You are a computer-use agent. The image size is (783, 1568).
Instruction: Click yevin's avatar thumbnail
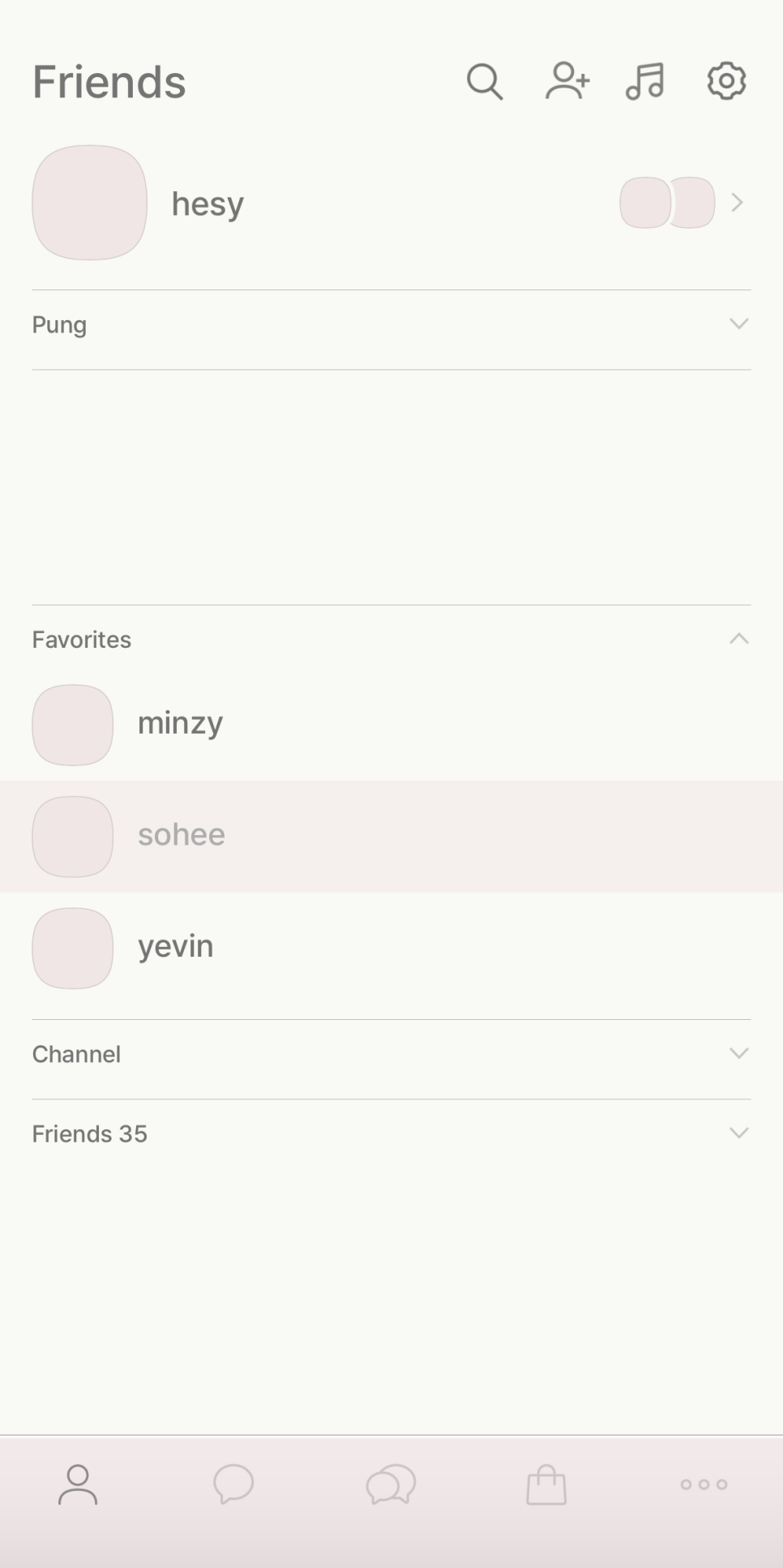(72, 948)
